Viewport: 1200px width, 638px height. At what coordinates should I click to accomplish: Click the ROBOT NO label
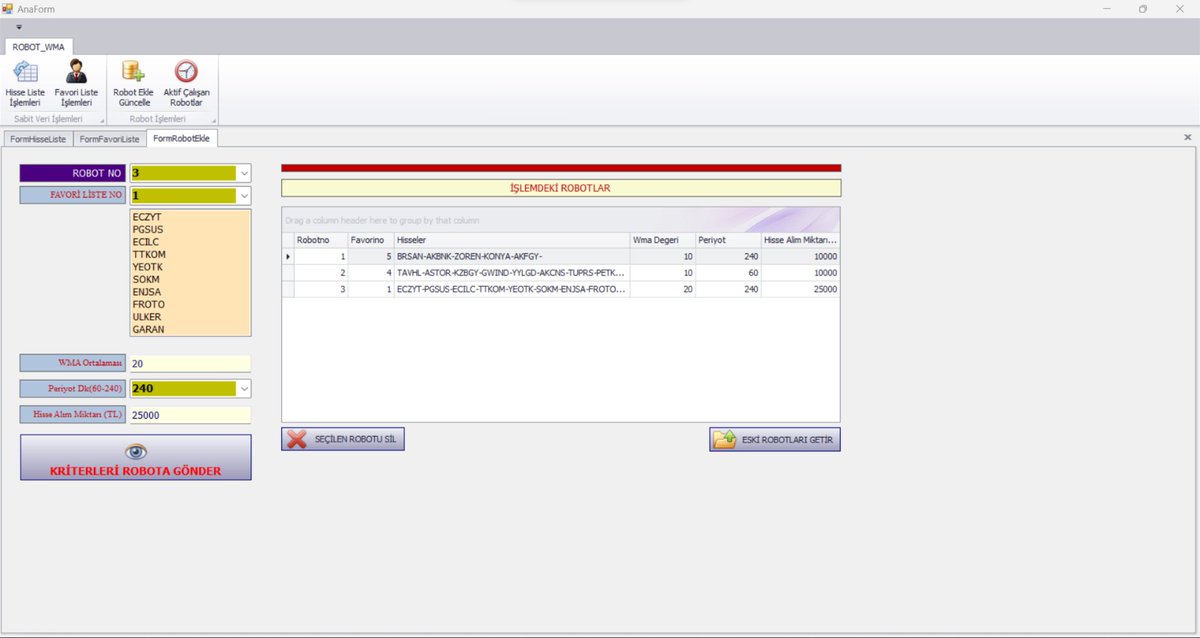(x=74, y=173)
